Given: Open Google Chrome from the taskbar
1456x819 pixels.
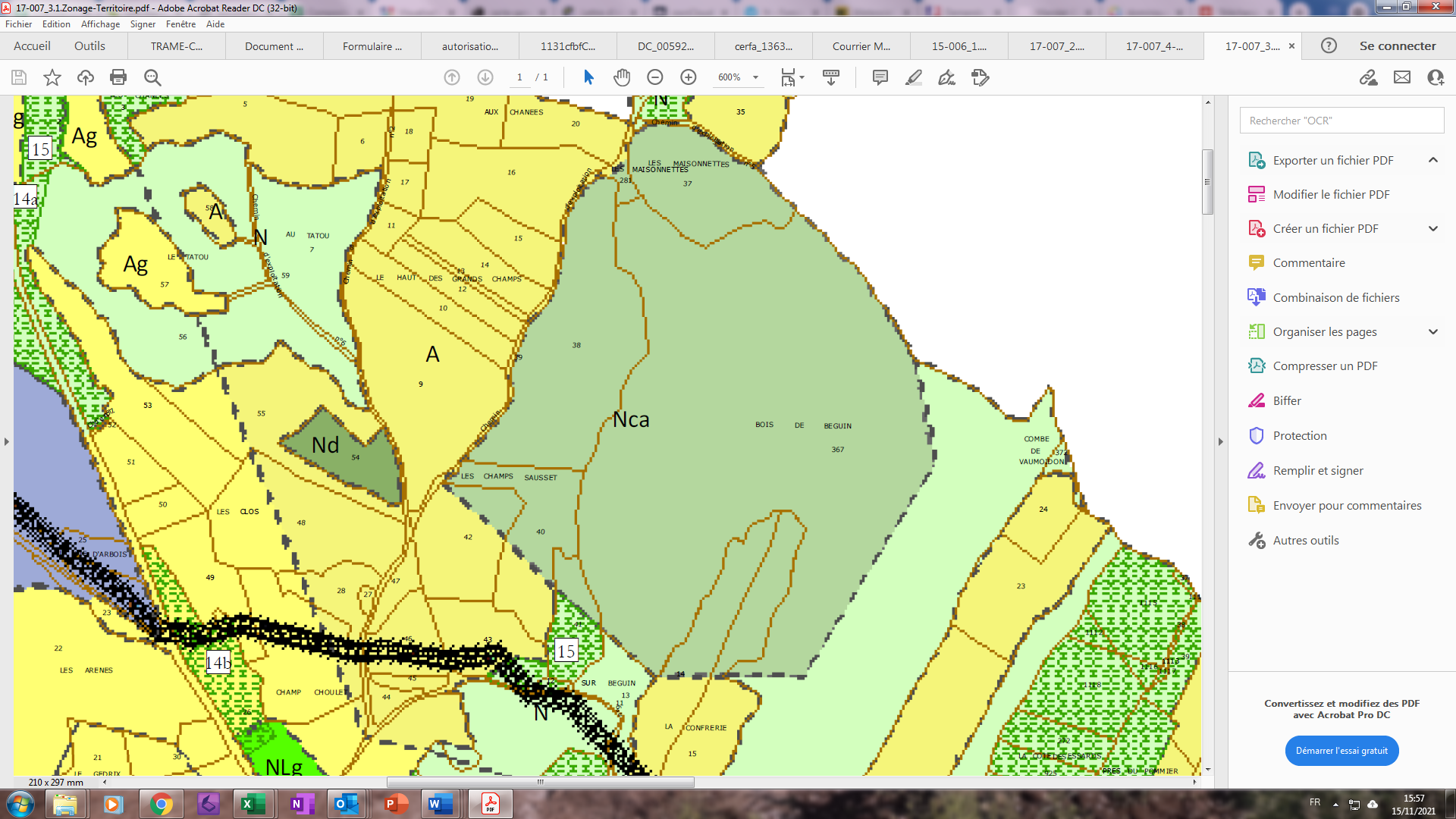Looking at the screenshot, I should [x=161, y=804].
